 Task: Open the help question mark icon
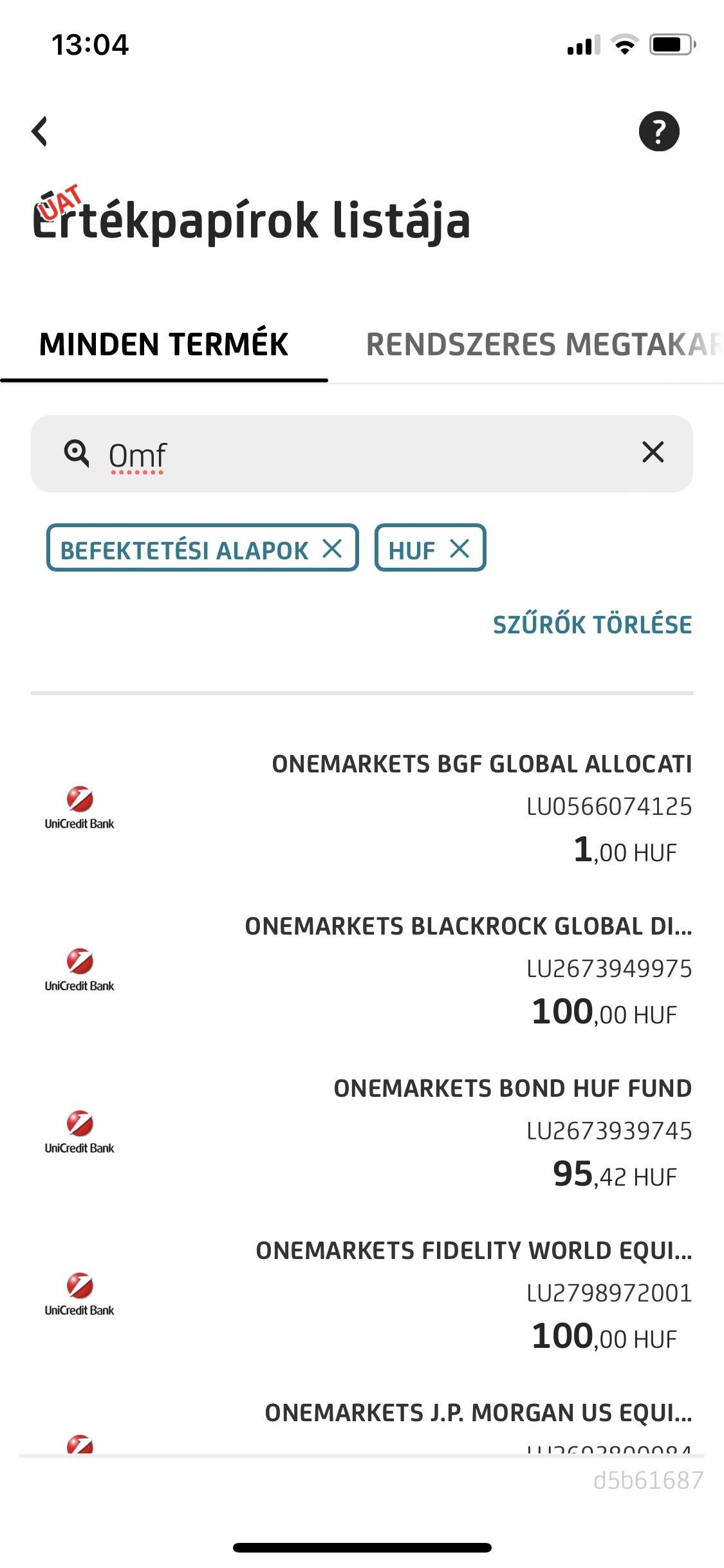click(x=658, y=131)
